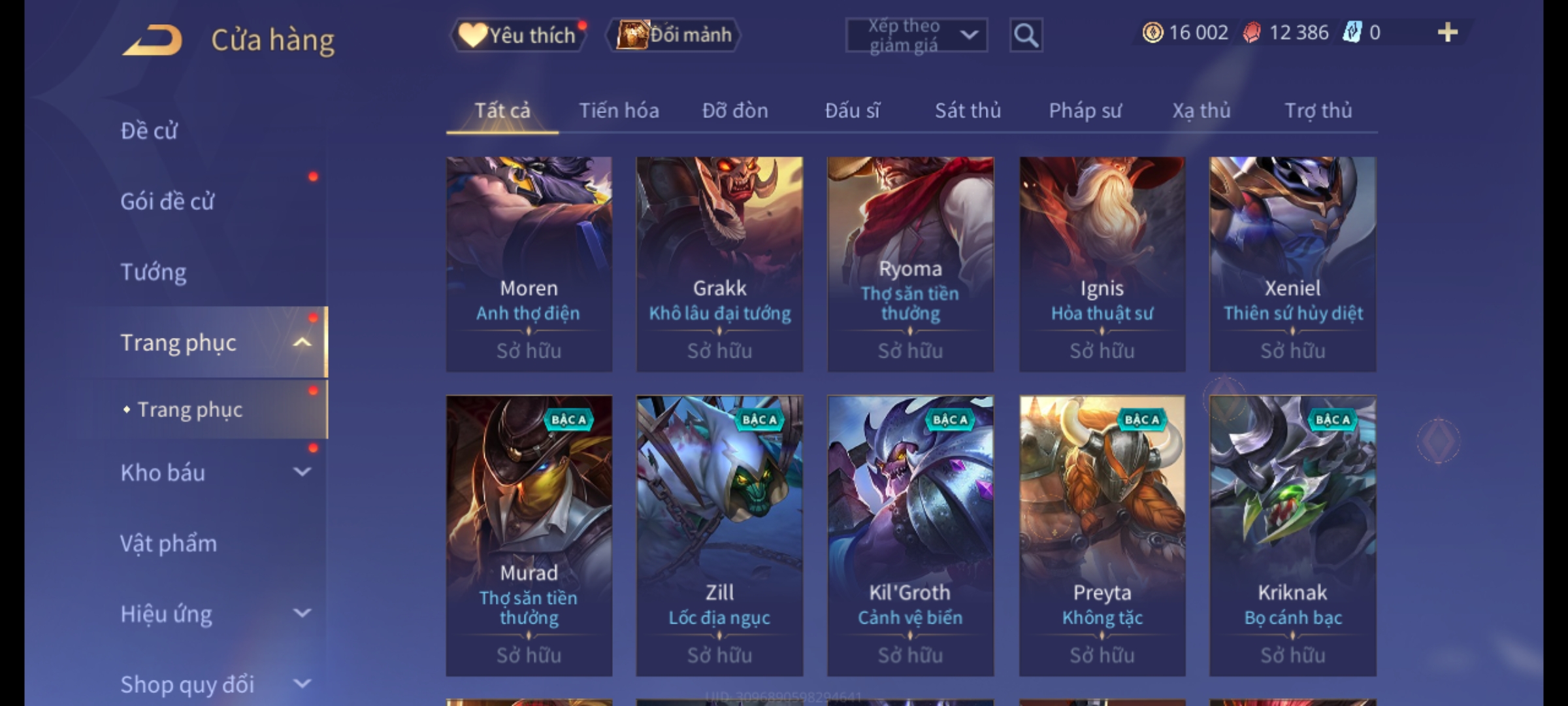The width and height of the screenshot is (1568, 706).
Task: Expand the Kho báu sidebar section
Action: pos(302,472)
